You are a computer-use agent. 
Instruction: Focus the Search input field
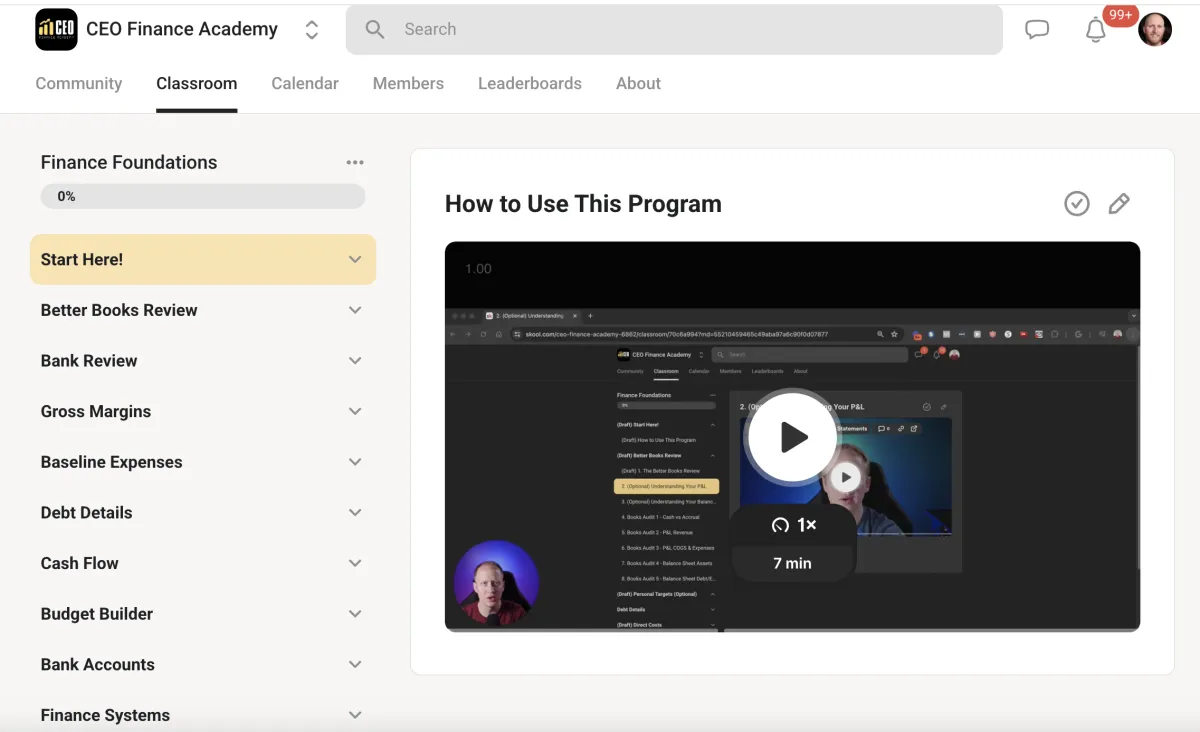click(x=674, y=30)
